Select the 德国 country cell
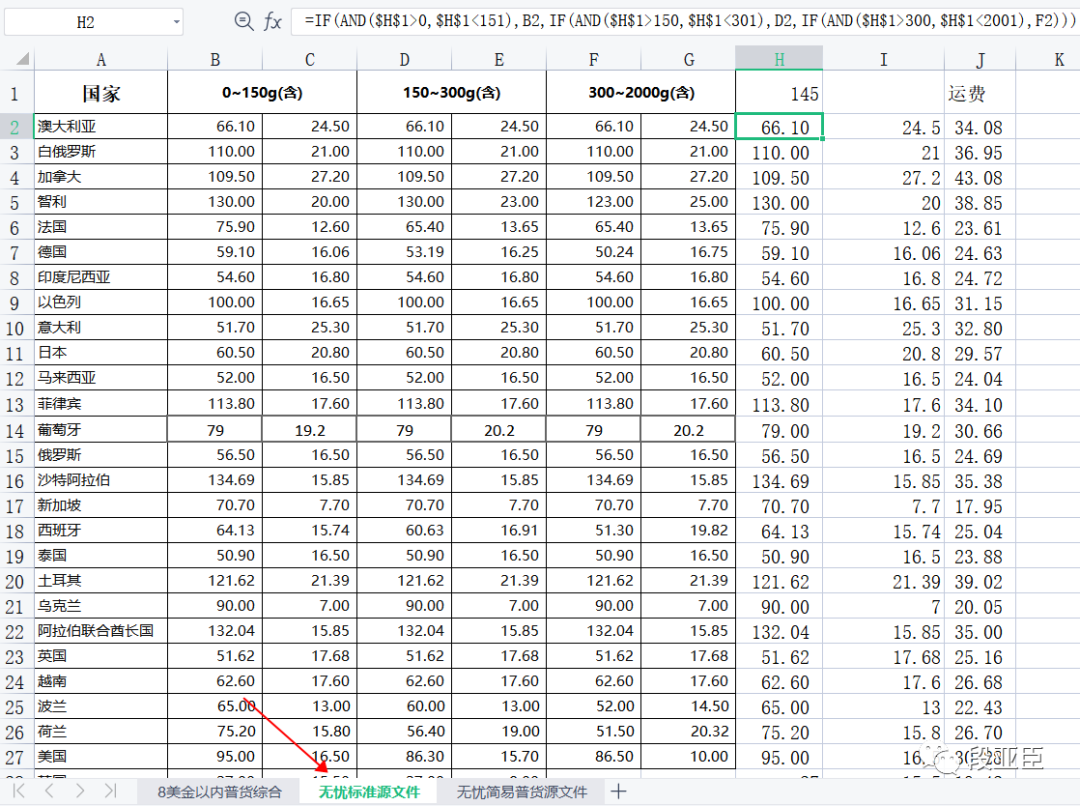The image size is (1080, 806). (x=101, y=252)
